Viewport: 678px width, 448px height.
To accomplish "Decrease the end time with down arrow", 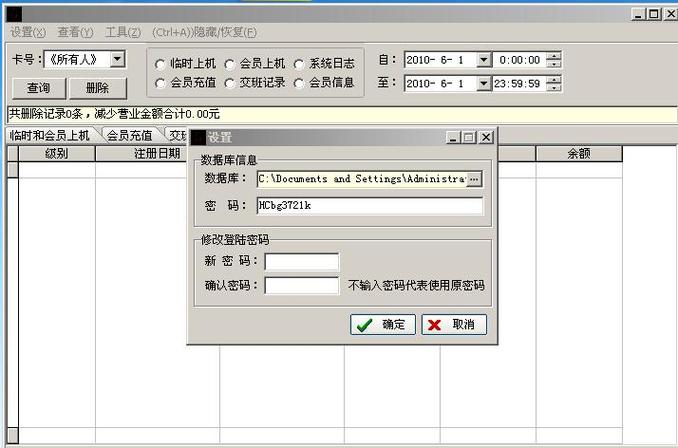I will [554, 87].
